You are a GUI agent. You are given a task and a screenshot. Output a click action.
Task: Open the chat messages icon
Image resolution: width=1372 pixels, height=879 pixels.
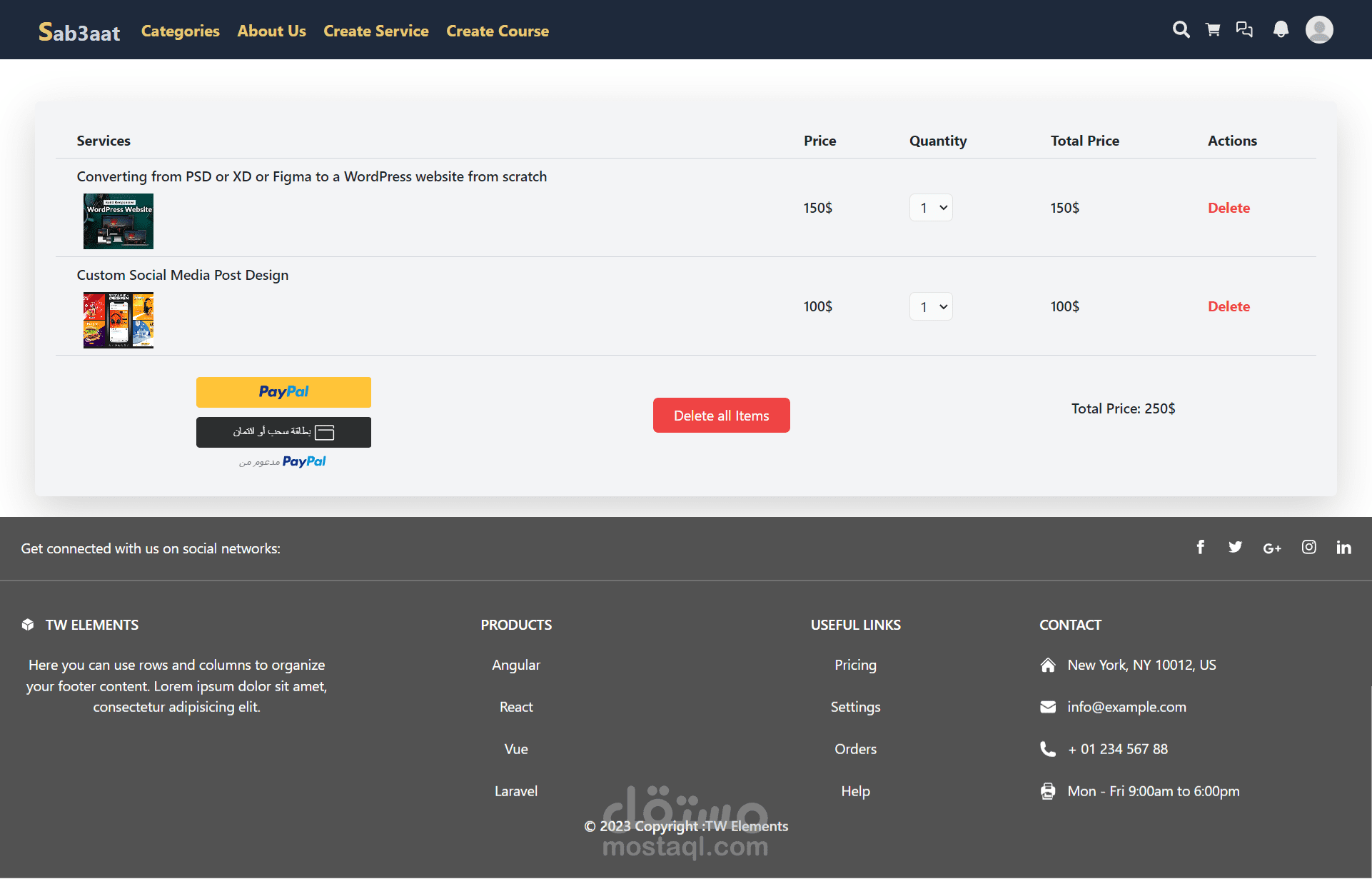(1244, 30)
